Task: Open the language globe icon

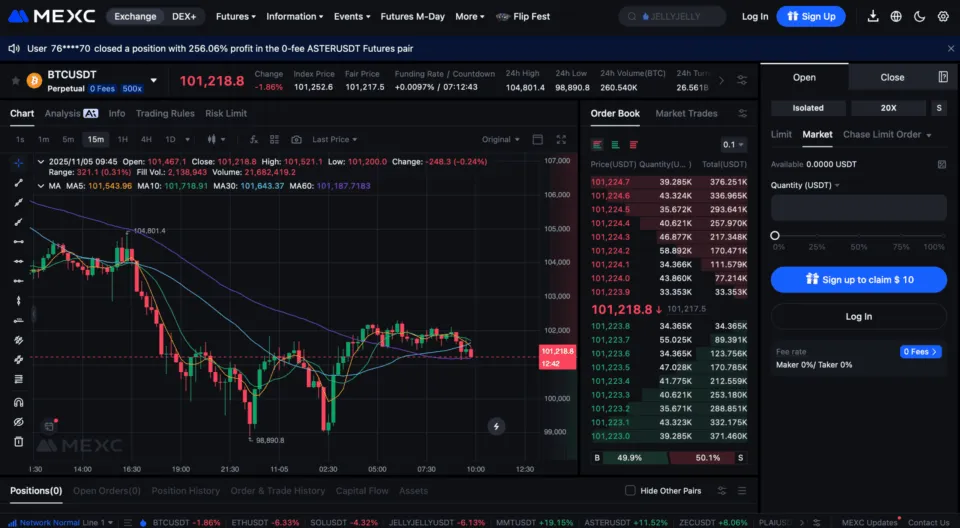Action: (x=896, y=17)
